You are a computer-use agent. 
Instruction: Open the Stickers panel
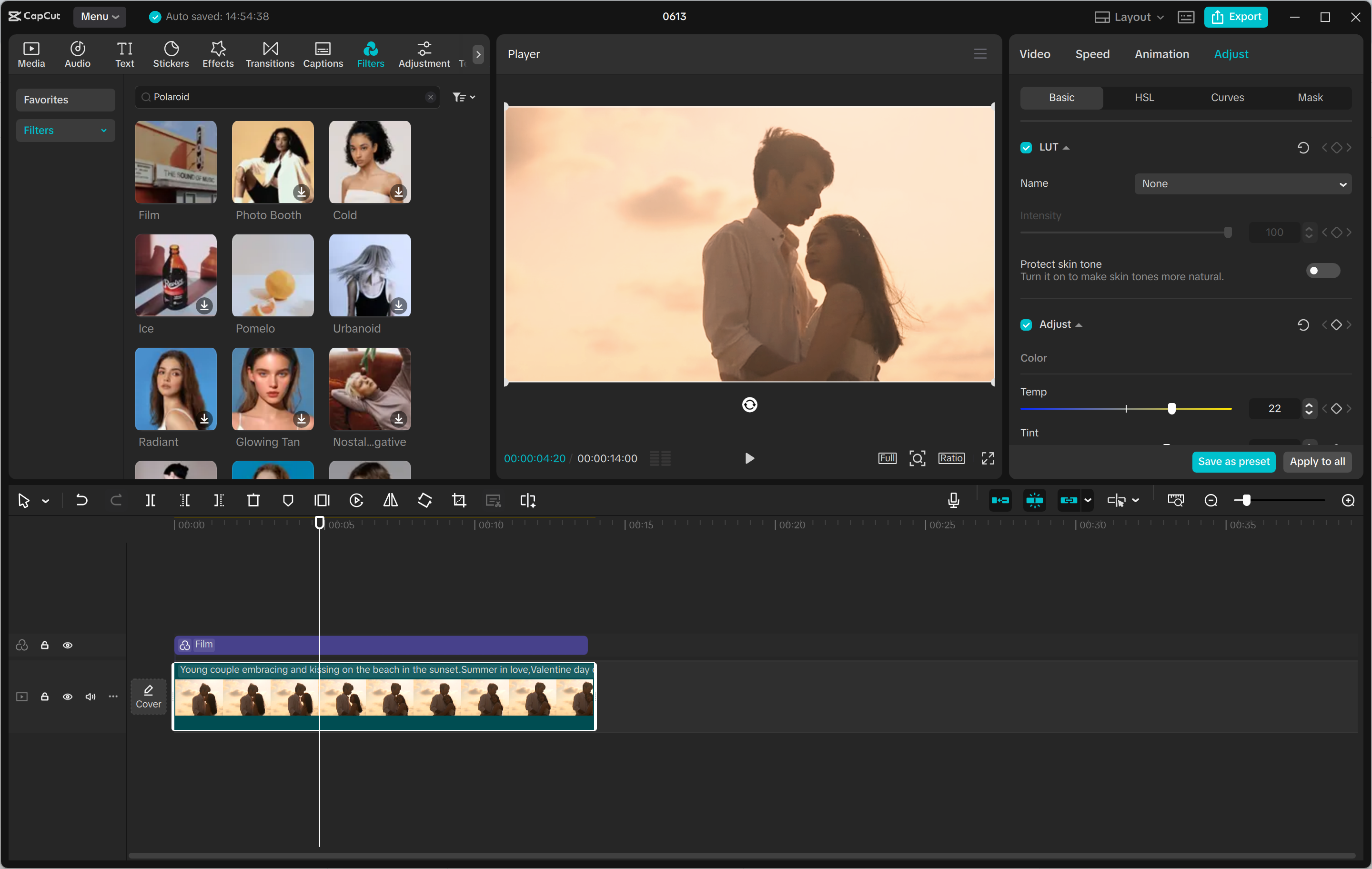(171, 54)
